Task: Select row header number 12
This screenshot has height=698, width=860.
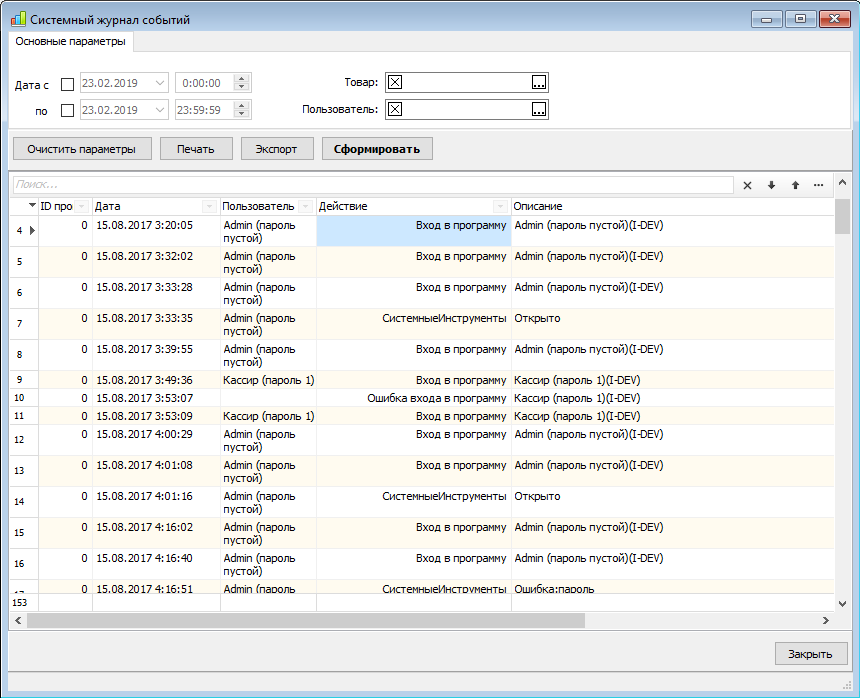Action: pos(24,440)
